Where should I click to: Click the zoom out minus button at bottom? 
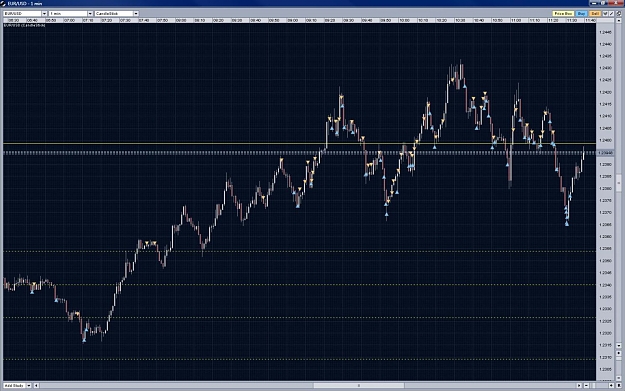[x=586, y=385]
